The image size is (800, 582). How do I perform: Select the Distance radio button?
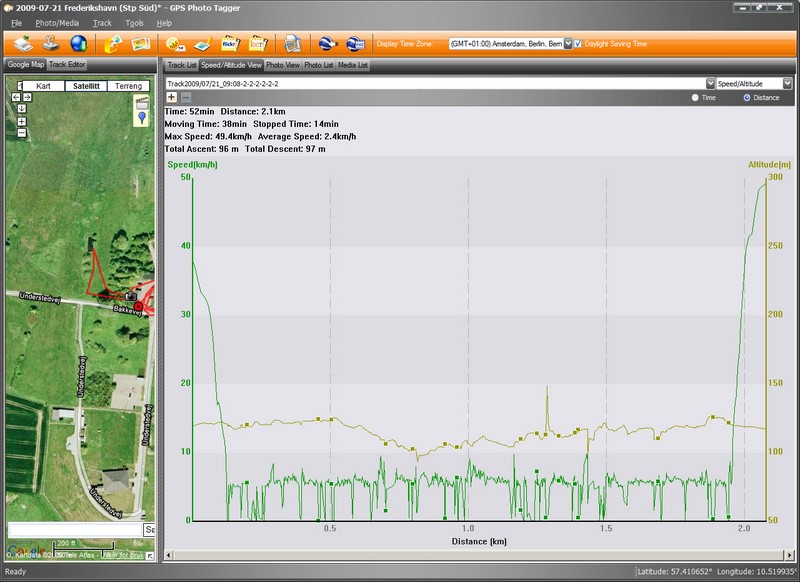pyautogui.click(x=746, y=97)
